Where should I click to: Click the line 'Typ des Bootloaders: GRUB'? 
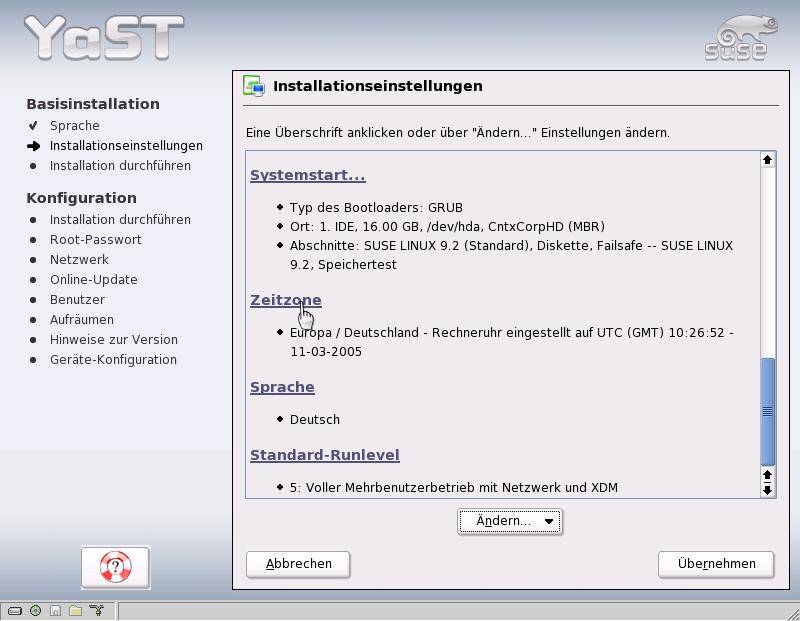(376, 208)
